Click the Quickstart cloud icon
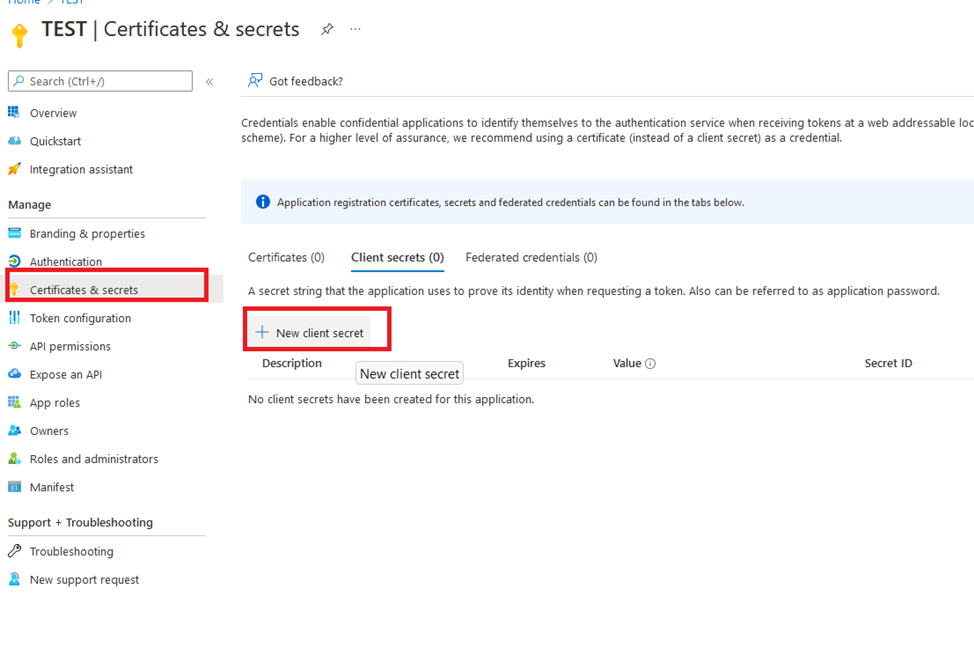The width and height of the screenshot is (974, 670). click(x=14, y=141)
